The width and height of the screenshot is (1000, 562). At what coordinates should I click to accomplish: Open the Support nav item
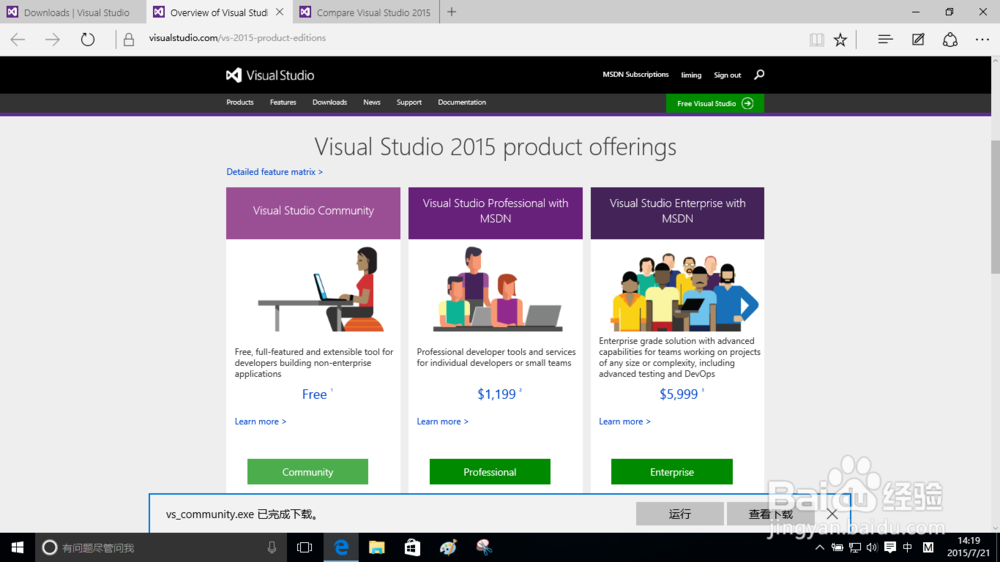pyautogui.click(x=409, y=102)
